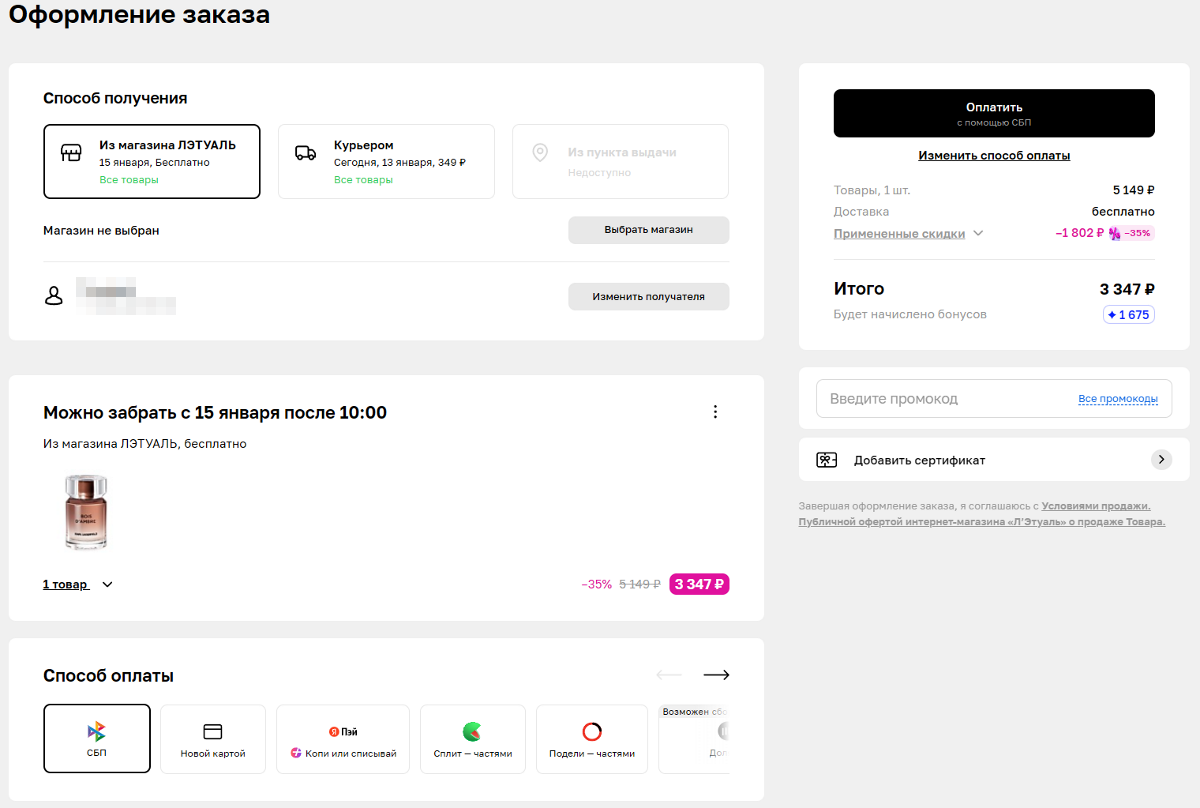Image resolution: width=1200 pixels, height=808 pixels.
Task: Select Яндекс Пэй payment option
Action: pos(343,738)
